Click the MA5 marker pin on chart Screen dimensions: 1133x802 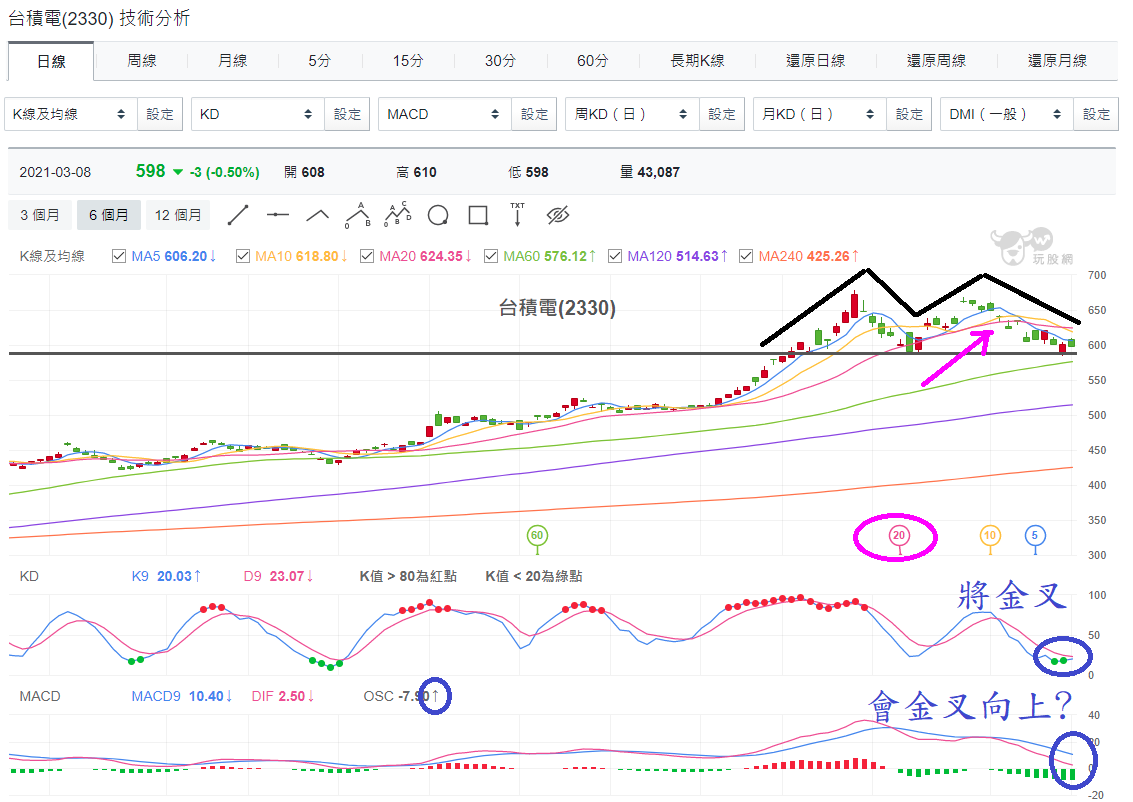point(1035,535)
